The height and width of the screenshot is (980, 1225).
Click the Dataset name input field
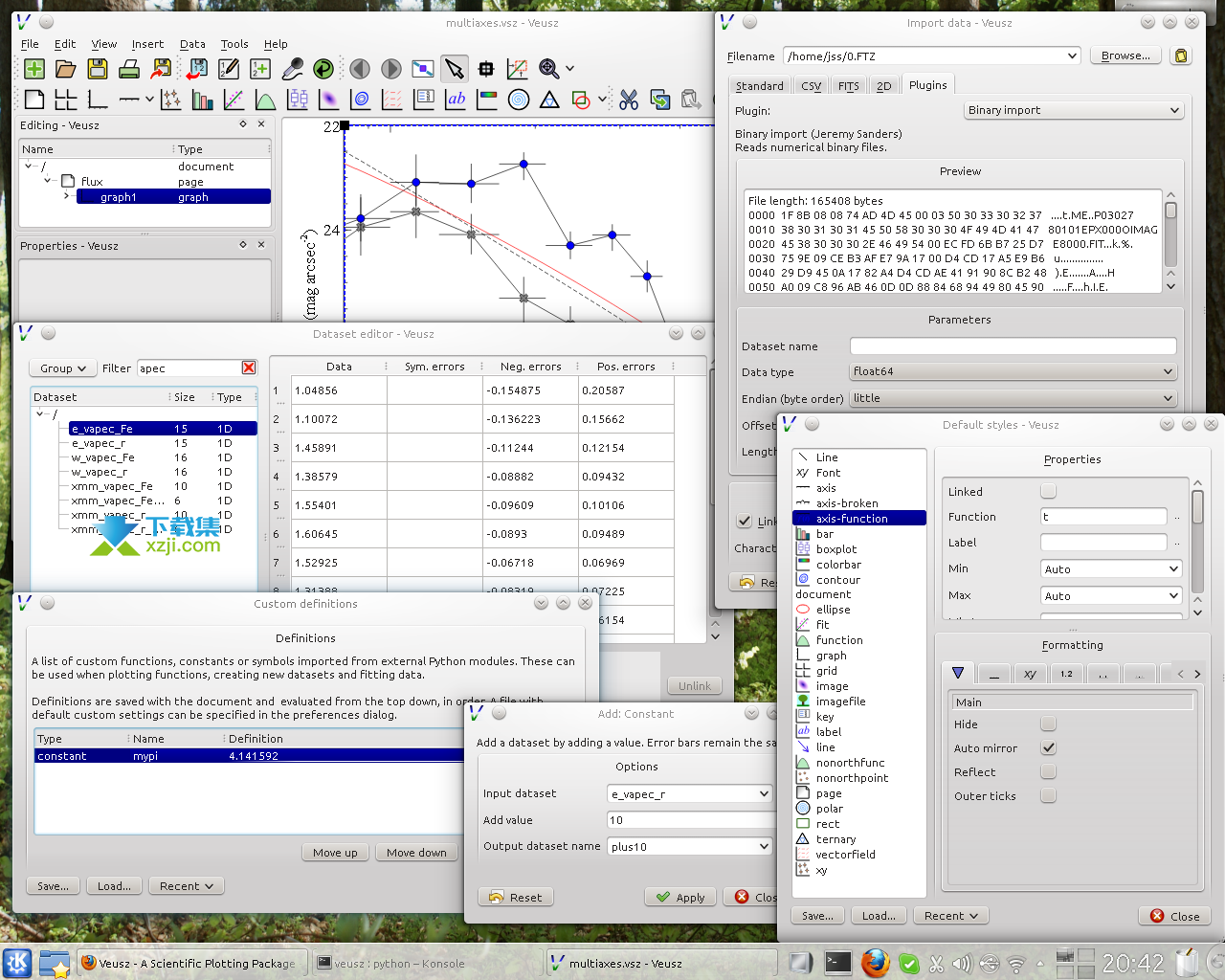(1013, 345)
